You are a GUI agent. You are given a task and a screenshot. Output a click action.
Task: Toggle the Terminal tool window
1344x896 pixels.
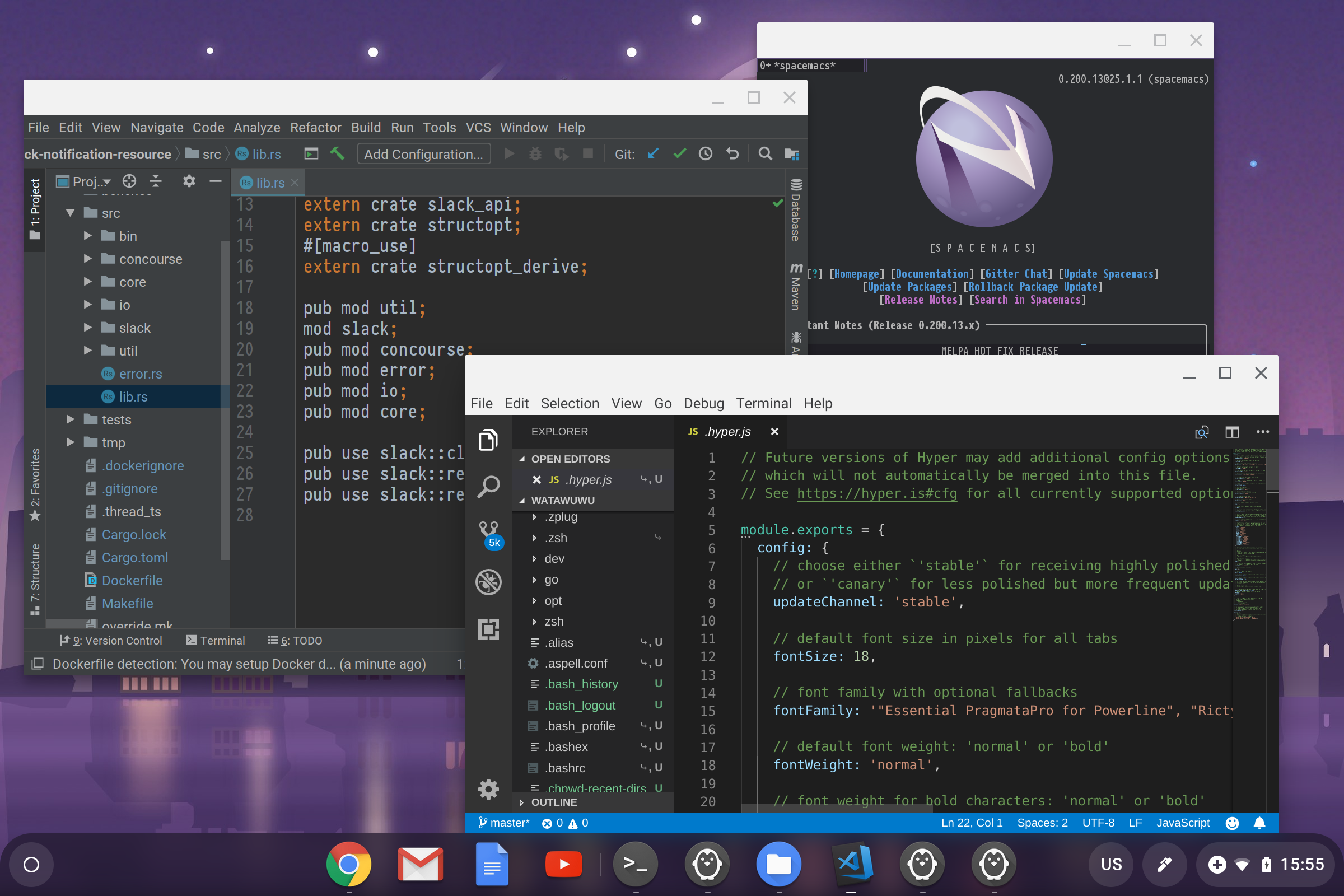216,641
